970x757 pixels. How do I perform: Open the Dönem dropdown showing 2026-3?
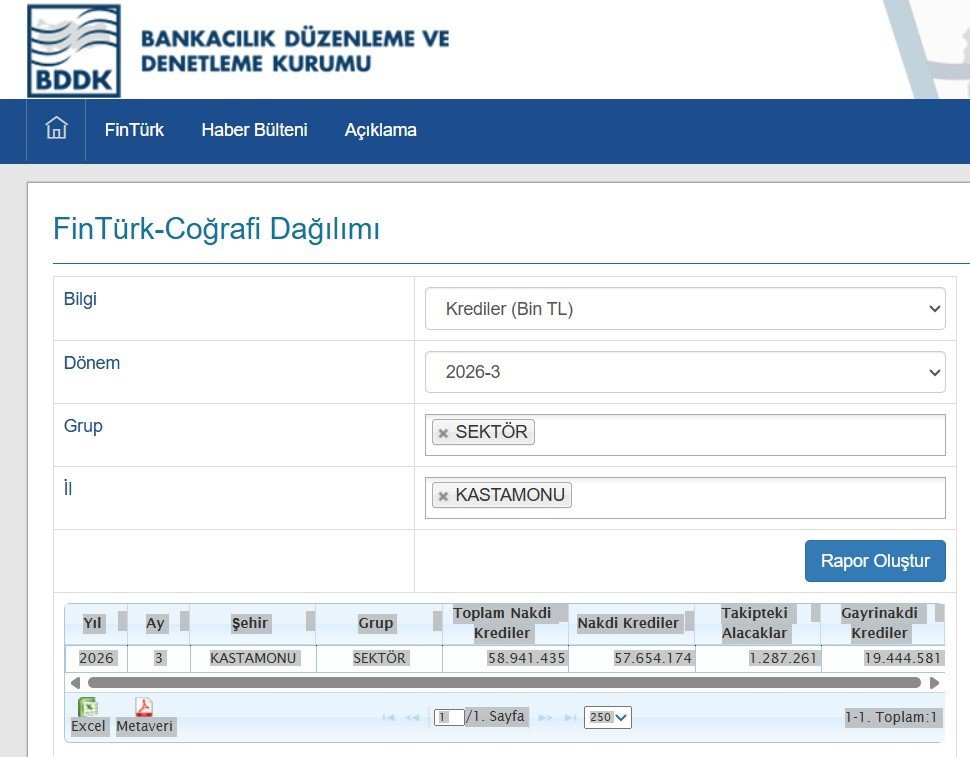pyautogui.click(x=685, y=372)
